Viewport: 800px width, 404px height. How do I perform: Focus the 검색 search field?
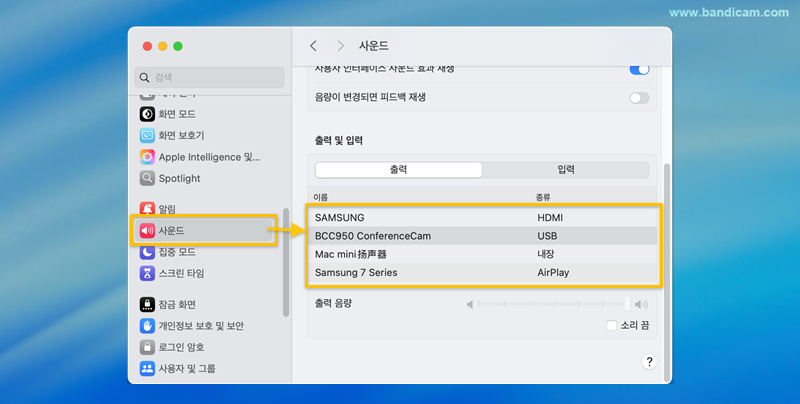(209, 78)
